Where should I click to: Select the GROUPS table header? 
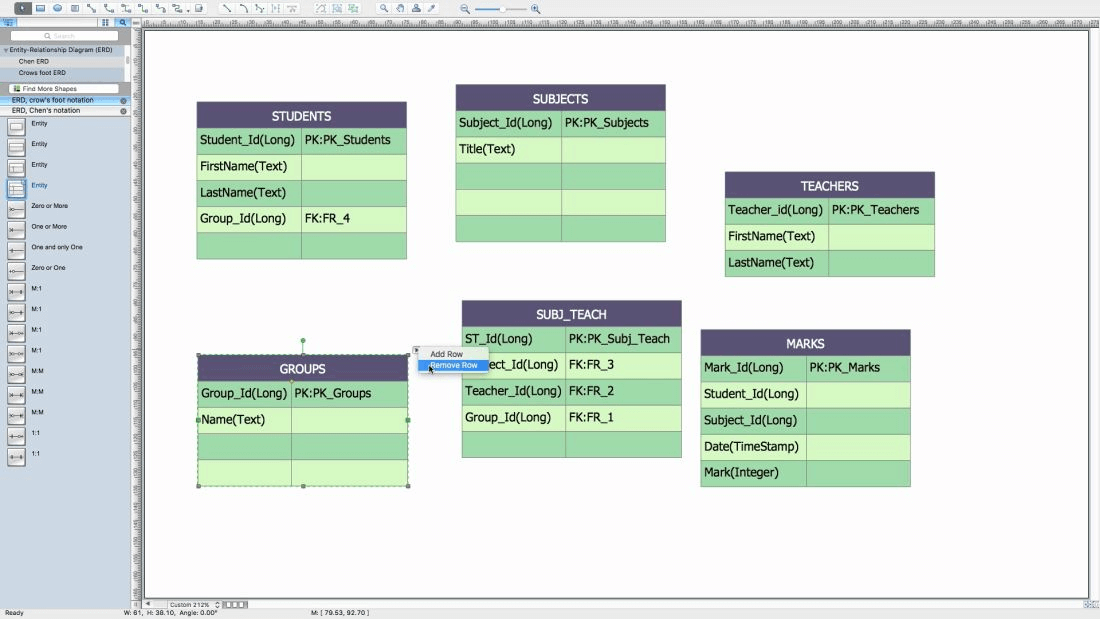coord(302,368)
